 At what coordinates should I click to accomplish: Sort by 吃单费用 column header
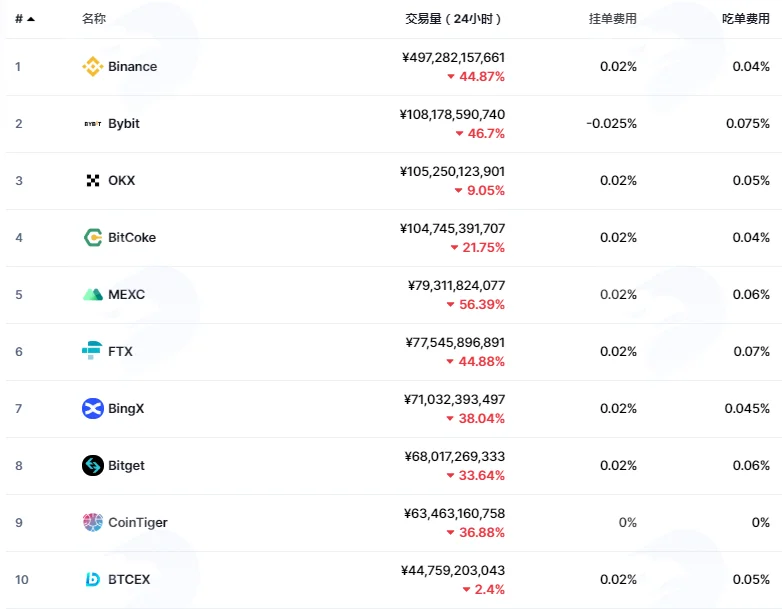pos(746,19)
